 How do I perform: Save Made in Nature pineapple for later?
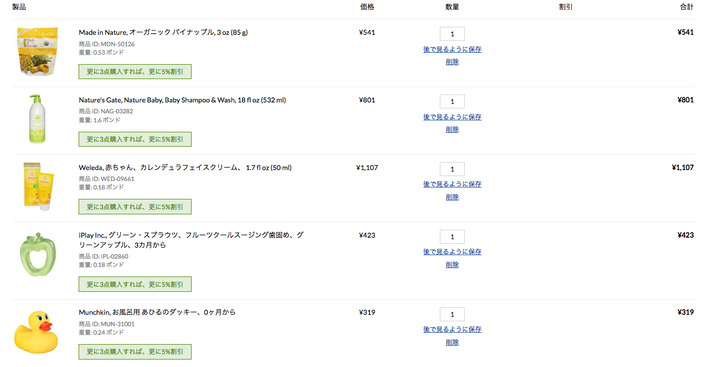click(452, 49)
